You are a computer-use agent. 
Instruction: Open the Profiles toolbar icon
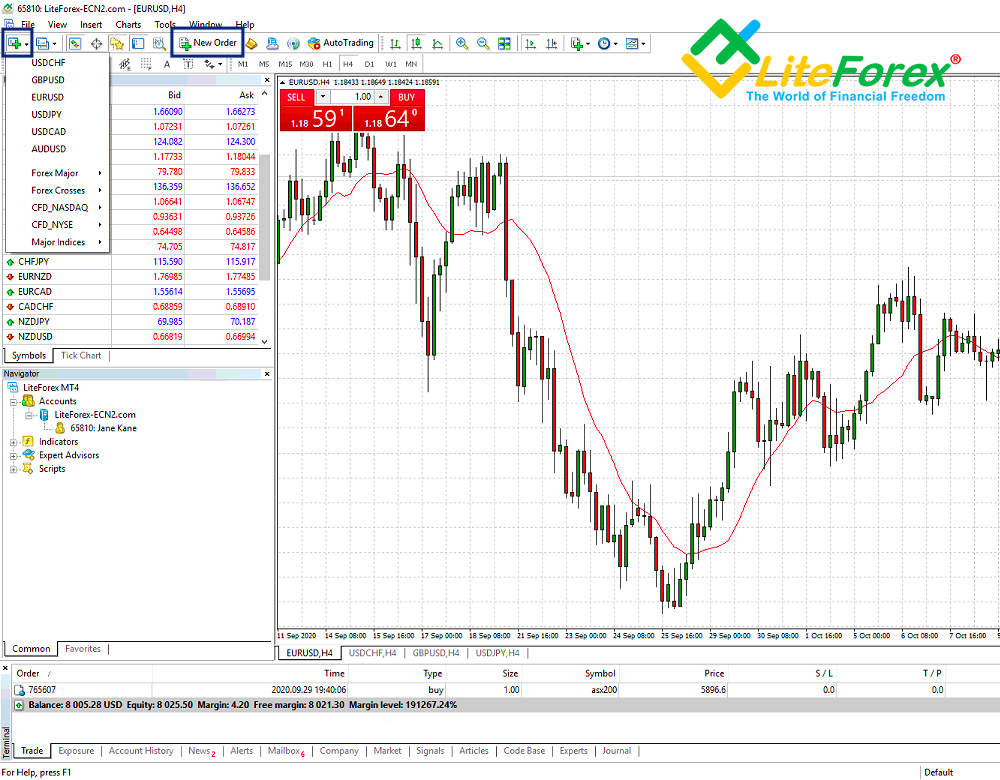(x=43, y=43)
